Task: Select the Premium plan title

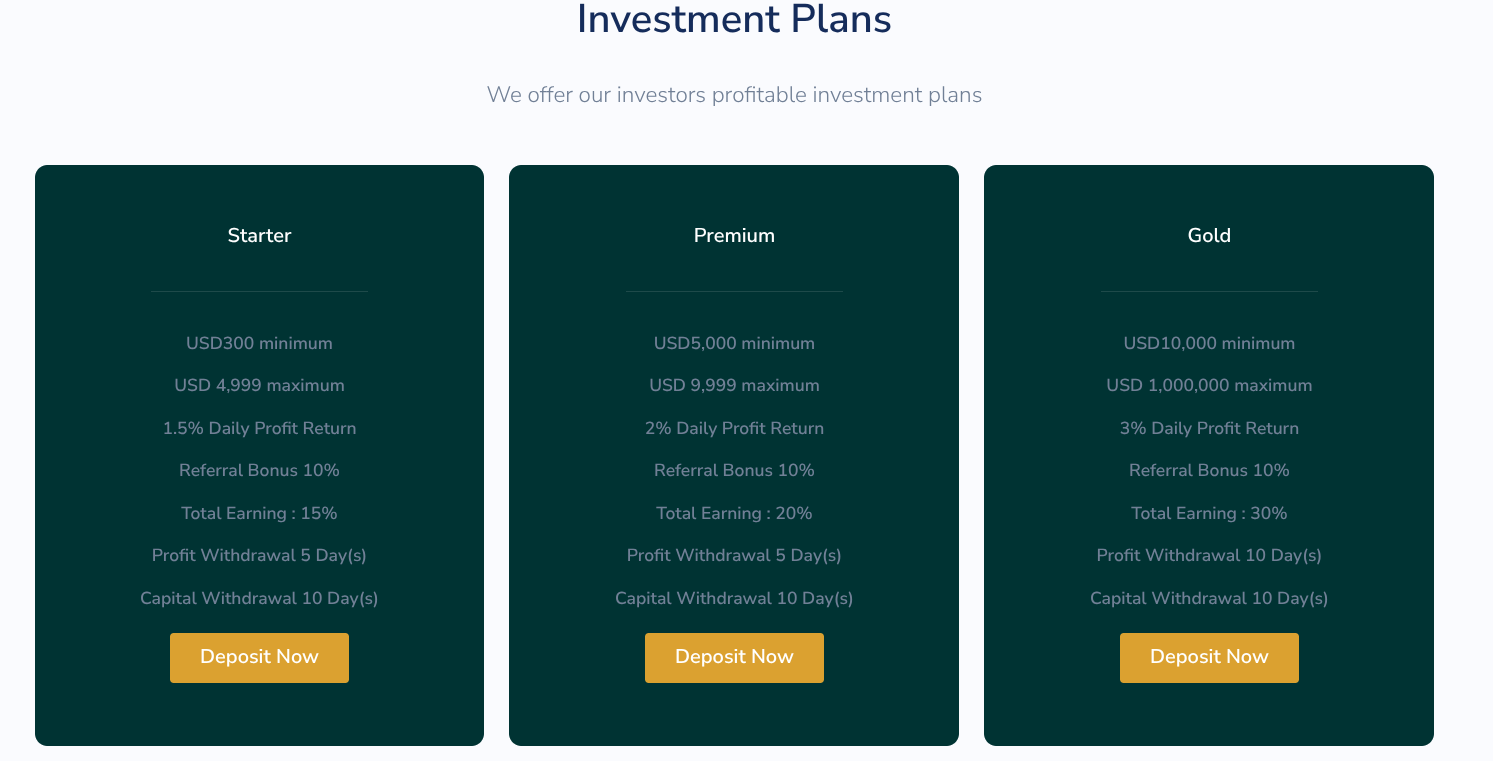Action: pyautogui.click(x=734, y=236)
